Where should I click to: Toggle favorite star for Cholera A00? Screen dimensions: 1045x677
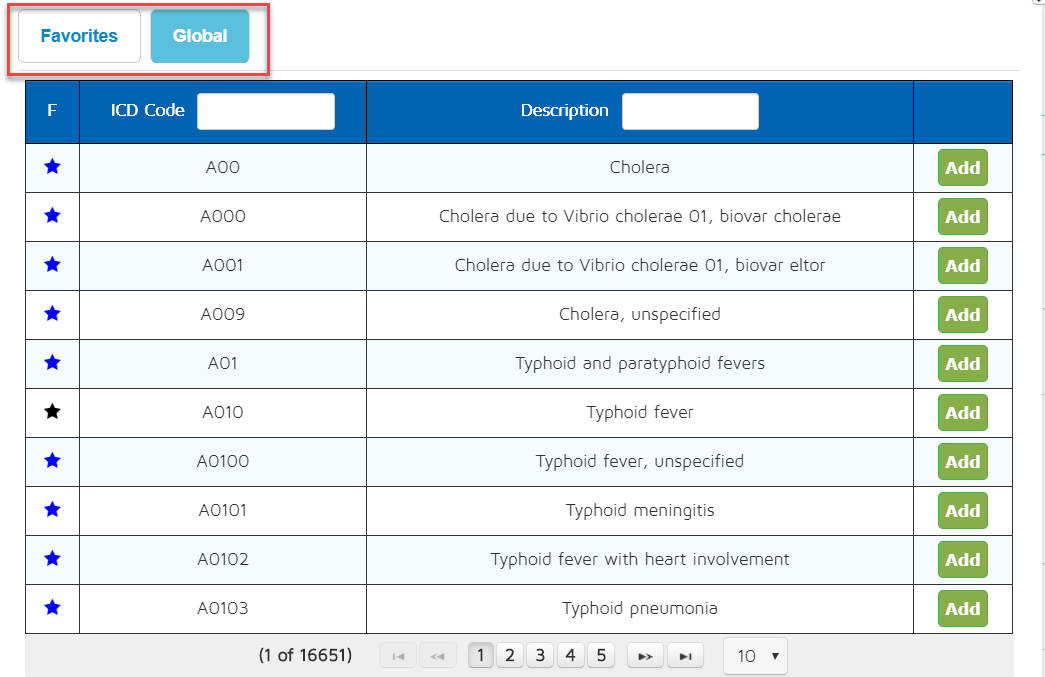[52, 167]
